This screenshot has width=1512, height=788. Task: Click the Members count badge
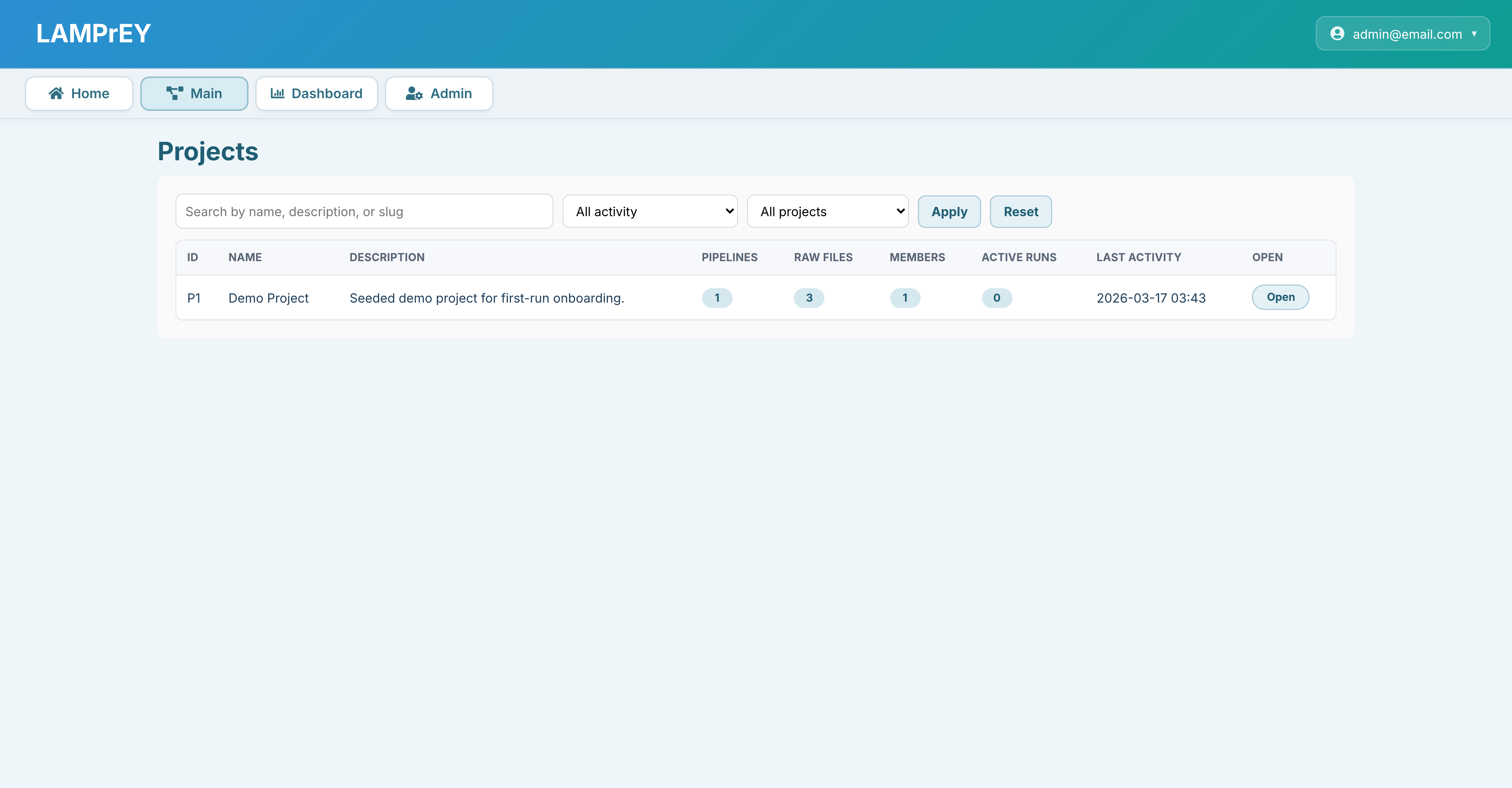[x=904, y=298]
